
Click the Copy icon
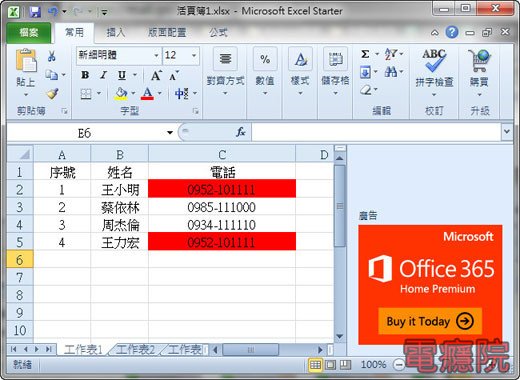52,75
